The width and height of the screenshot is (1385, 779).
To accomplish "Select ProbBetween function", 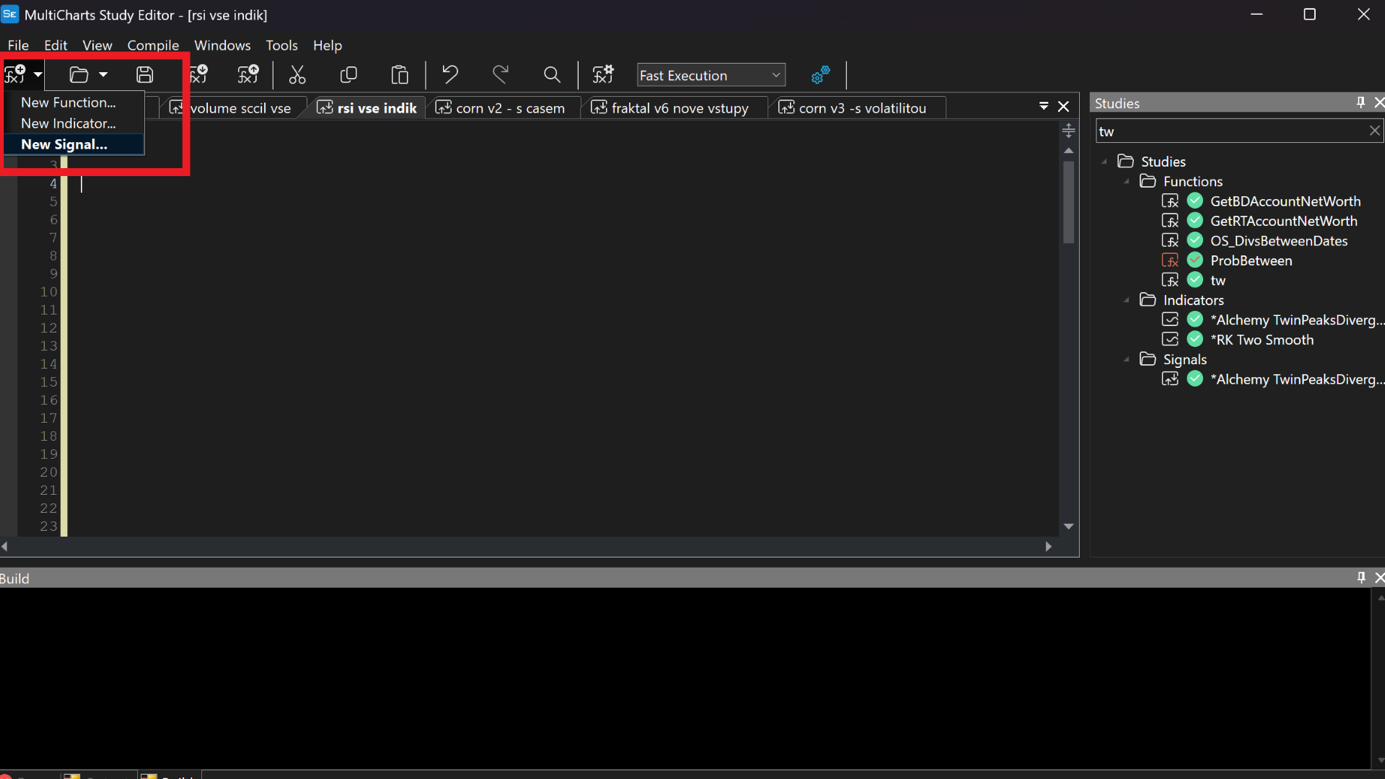I will (x=1251, y=261).
